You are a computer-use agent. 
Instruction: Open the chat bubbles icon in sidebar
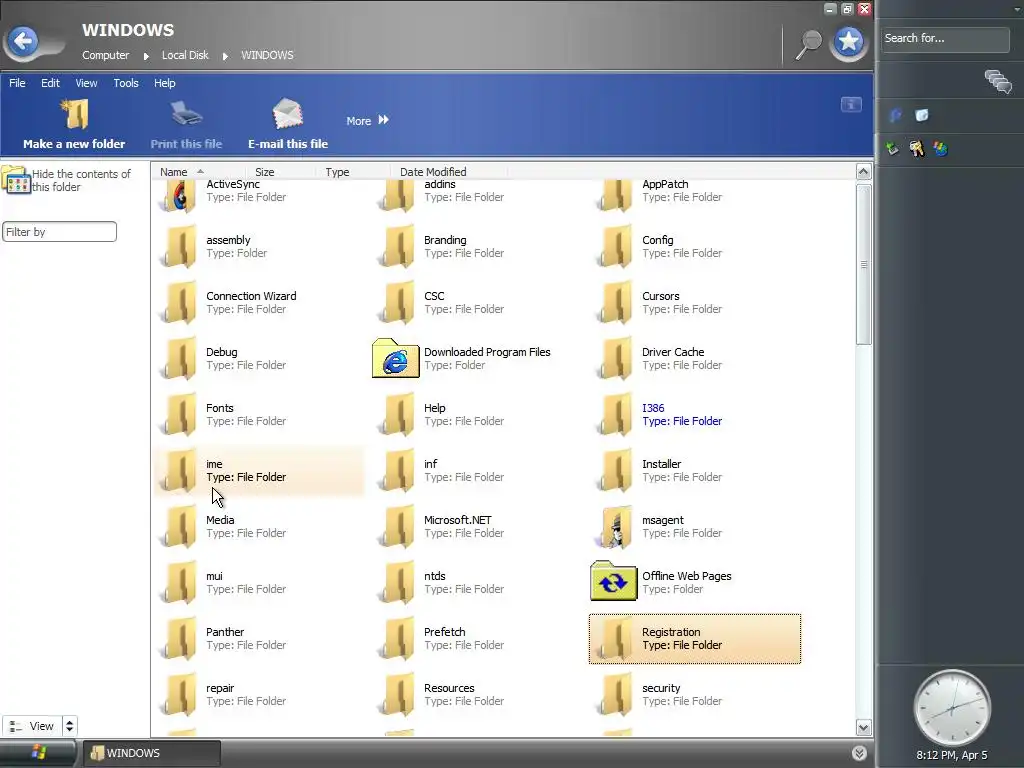pos(998,82)
